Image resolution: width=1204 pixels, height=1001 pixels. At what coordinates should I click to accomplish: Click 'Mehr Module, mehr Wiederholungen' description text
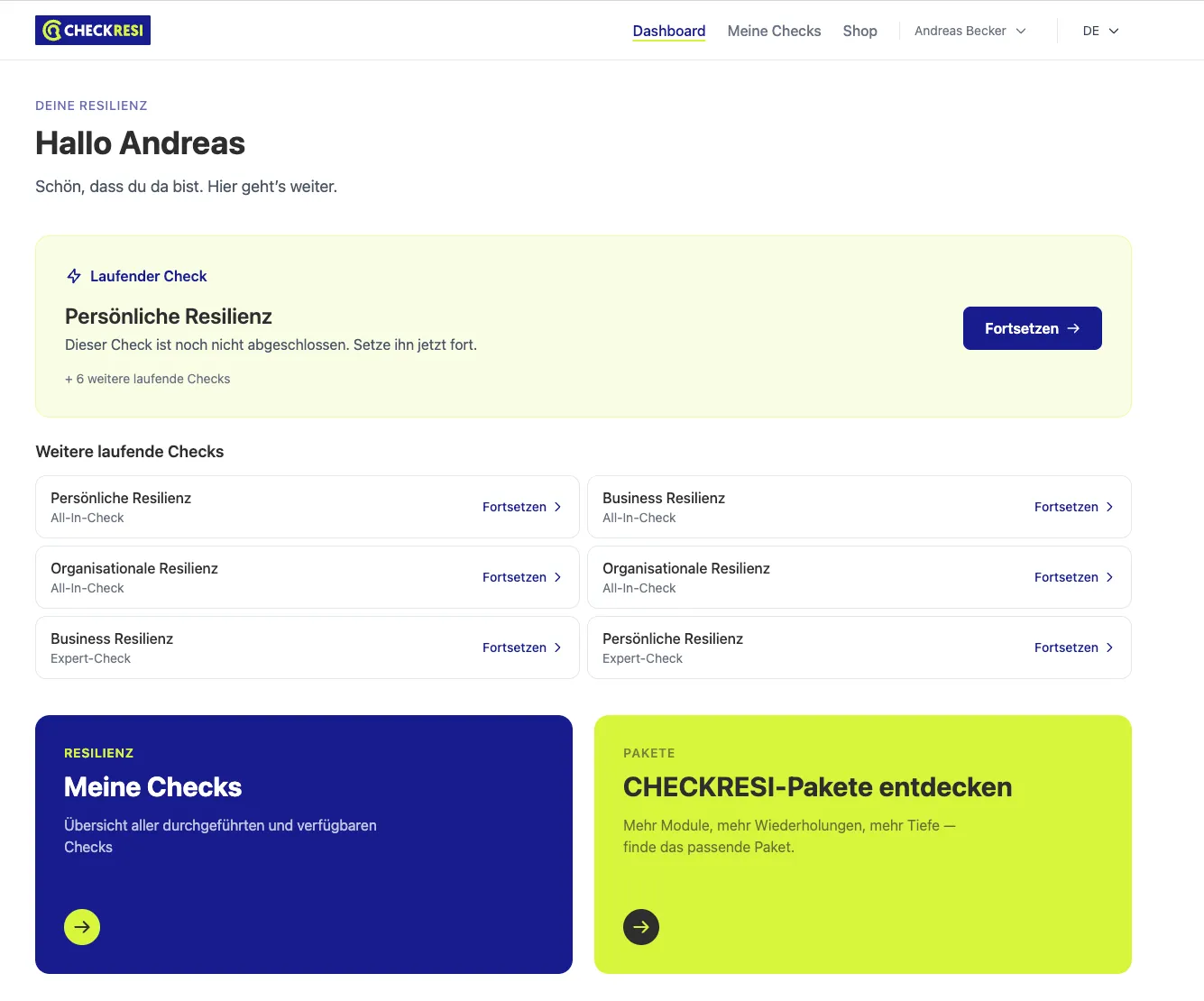pos(789,836)
